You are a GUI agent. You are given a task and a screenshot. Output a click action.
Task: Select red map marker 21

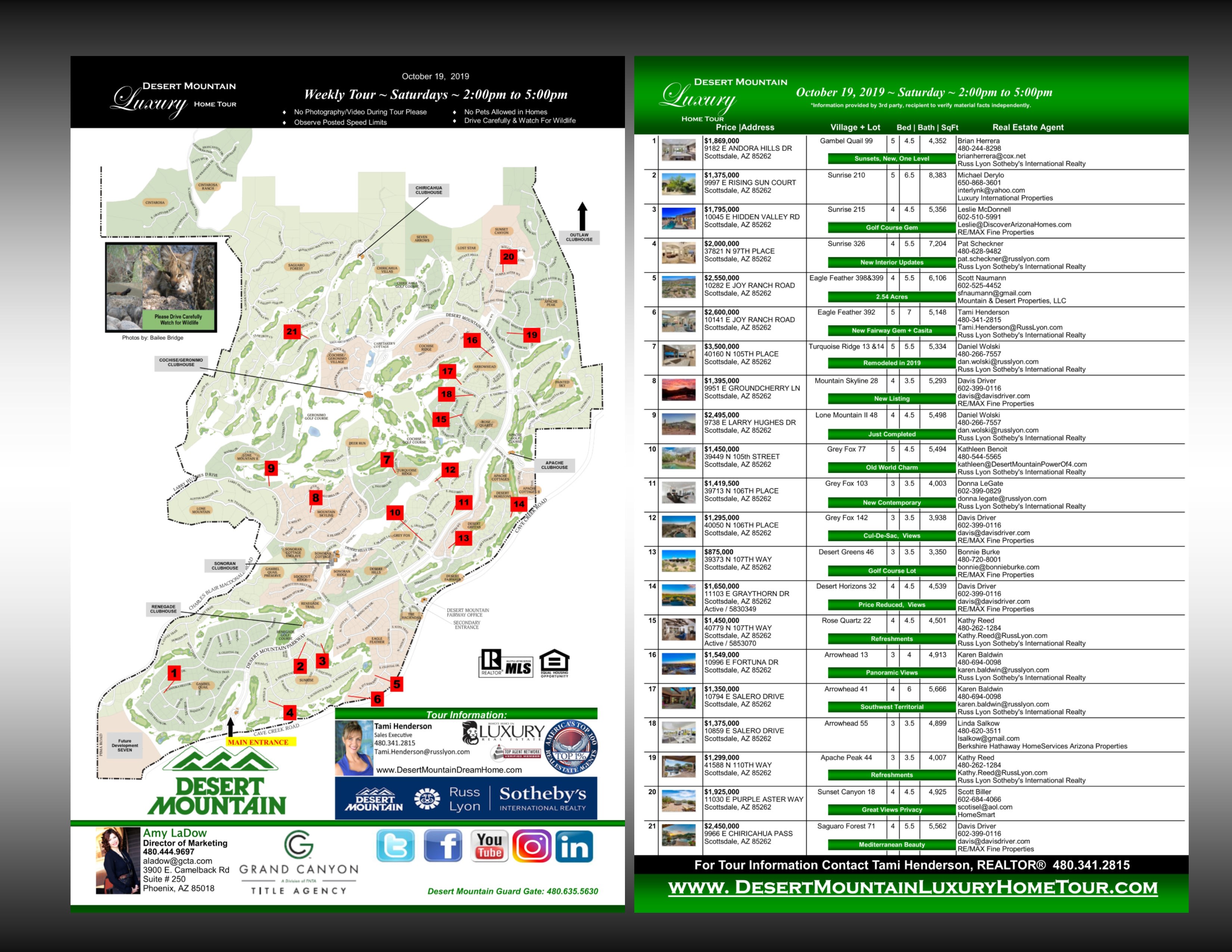(292, 332)
